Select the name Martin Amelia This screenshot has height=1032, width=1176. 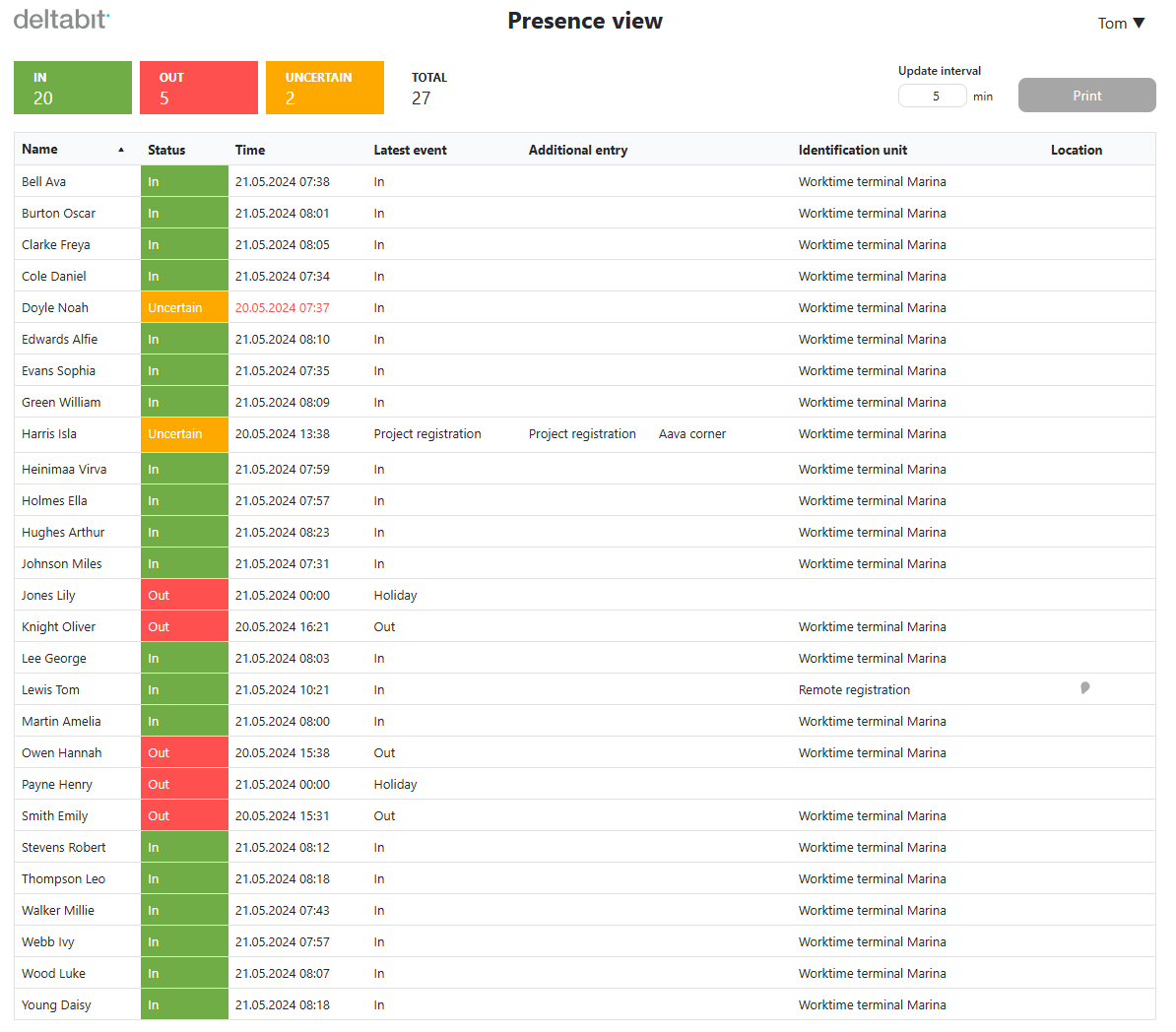tap(61, 721)
